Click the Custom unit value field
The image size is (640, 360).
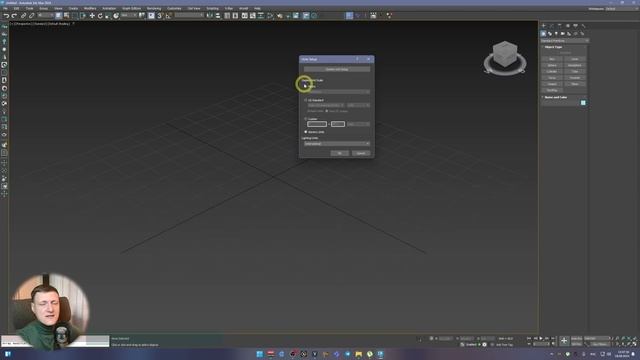click(338, 124)
